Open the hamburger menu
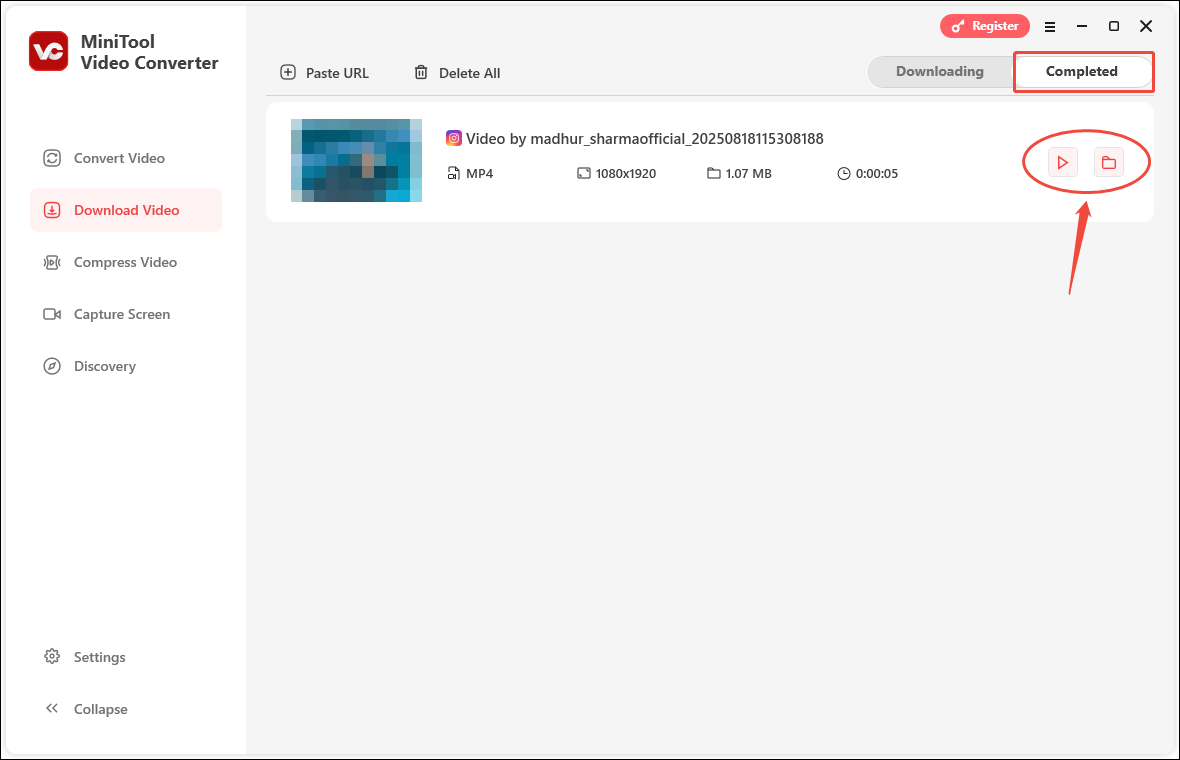The width and height of the screenshot is (1180, 760). 1050,26
